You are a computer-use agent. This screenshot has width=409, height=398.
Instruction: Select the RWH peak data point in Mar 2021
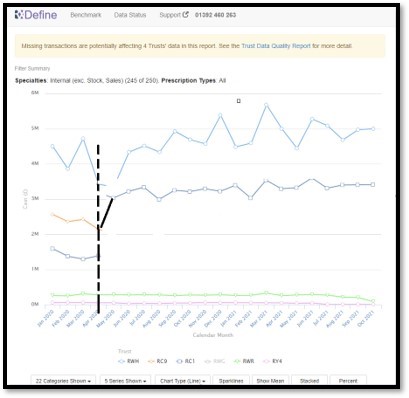tap(266, 105)
